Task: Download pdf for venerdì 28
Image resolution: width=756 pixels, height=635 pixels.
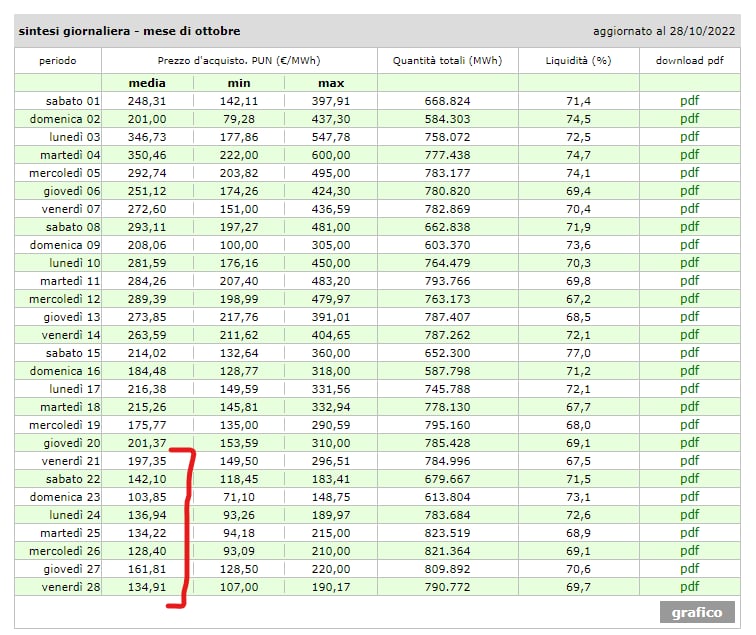Action: click(x=689, y=587)
